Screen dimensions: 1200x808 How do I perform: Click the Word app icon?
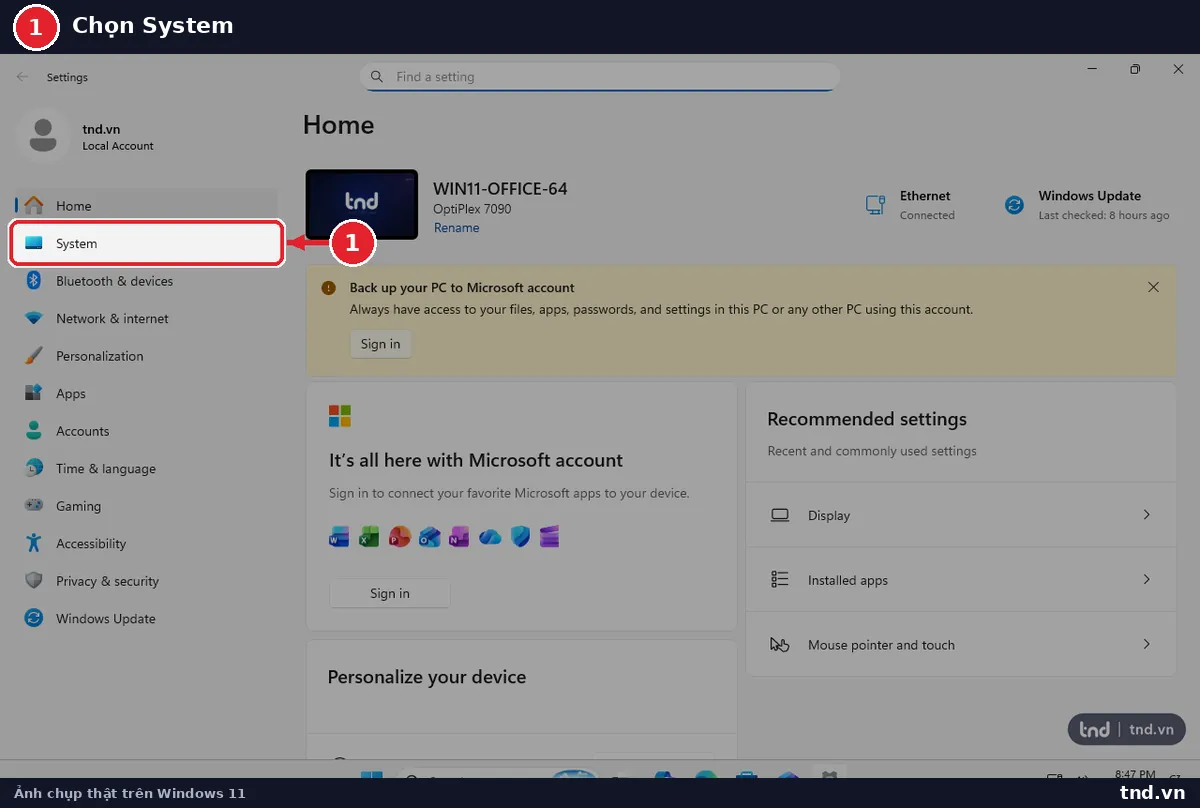339,537
